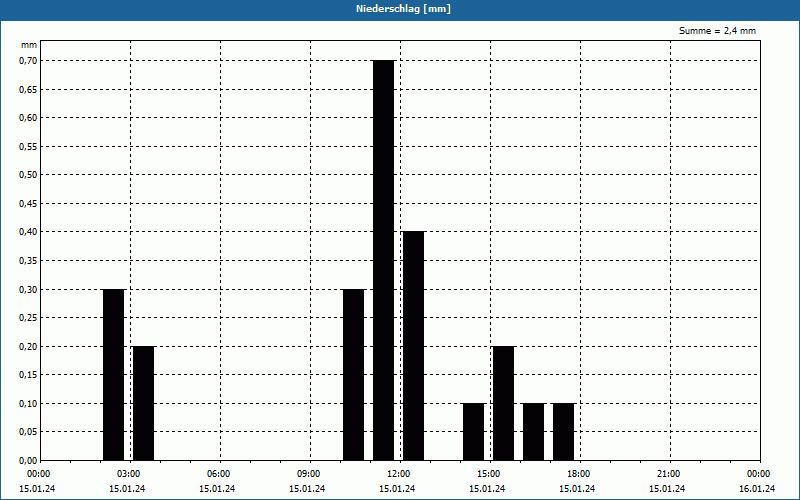Image resolution: width=800 pixels, height=500 pixels.
Task: Click the 03:00 time axis label
Action: (x=128, y=474)
